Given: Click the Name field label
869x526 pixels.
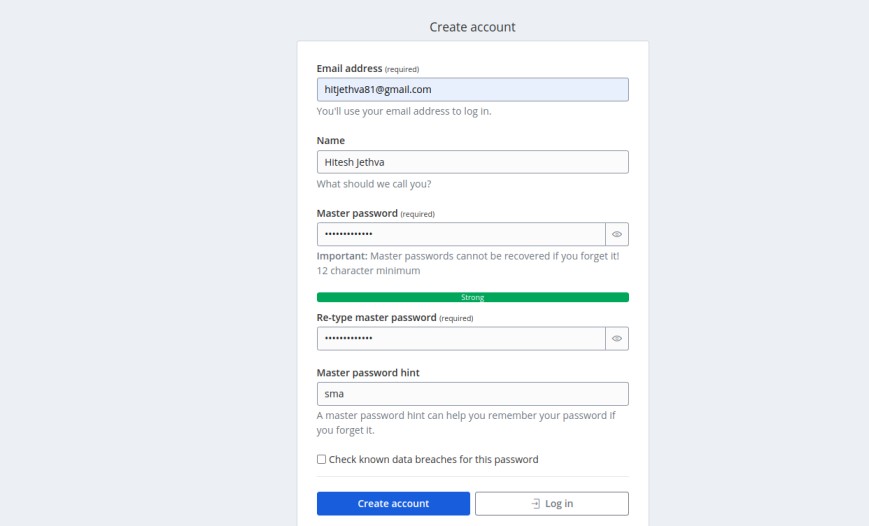Looking at the screenshot, I should coord(331,141).
